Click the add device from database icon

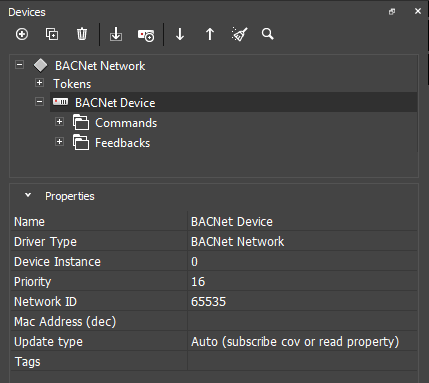pyautogui.click(x=146, y=35)
